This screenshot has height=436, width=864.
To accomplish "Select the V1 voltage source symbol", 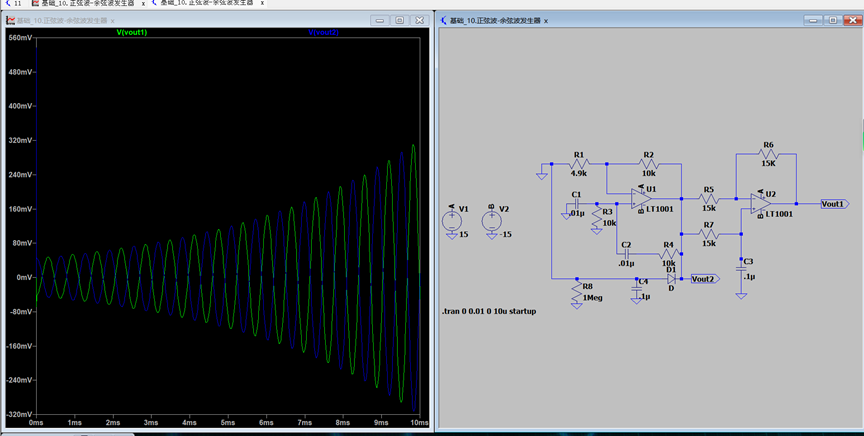I will pos(451,221).
